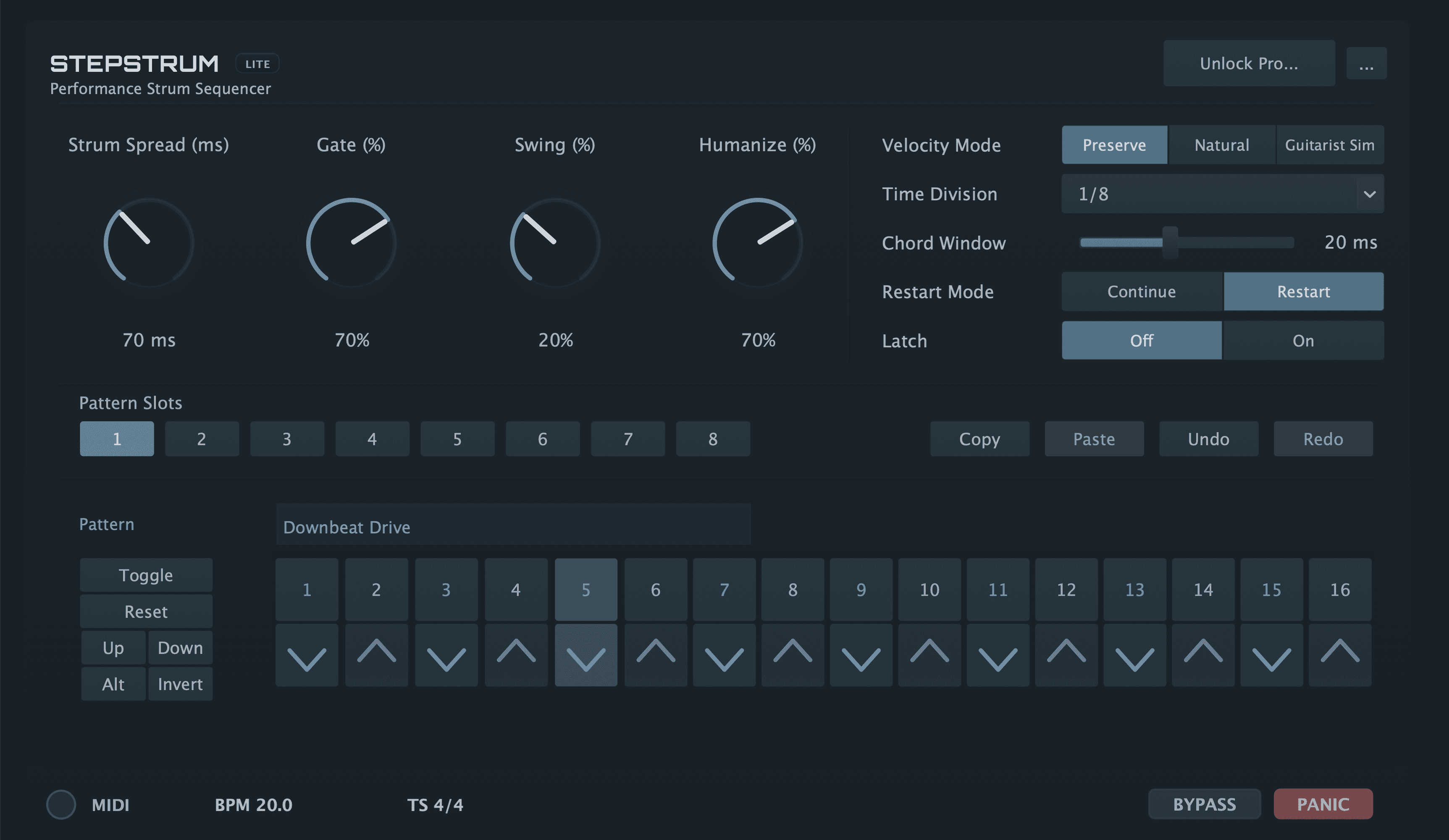The image size is (1449, 840).
Task: Apply the Alt strum pattern
Action: coord(113,684)
